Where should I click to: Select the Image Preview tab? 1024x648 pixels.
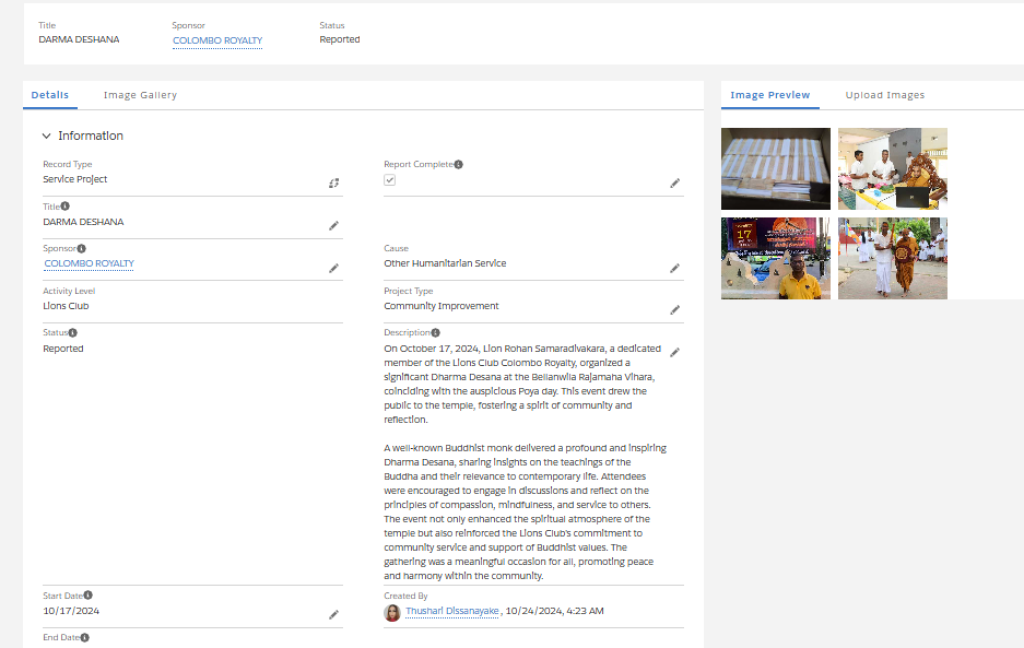[770, 95]
